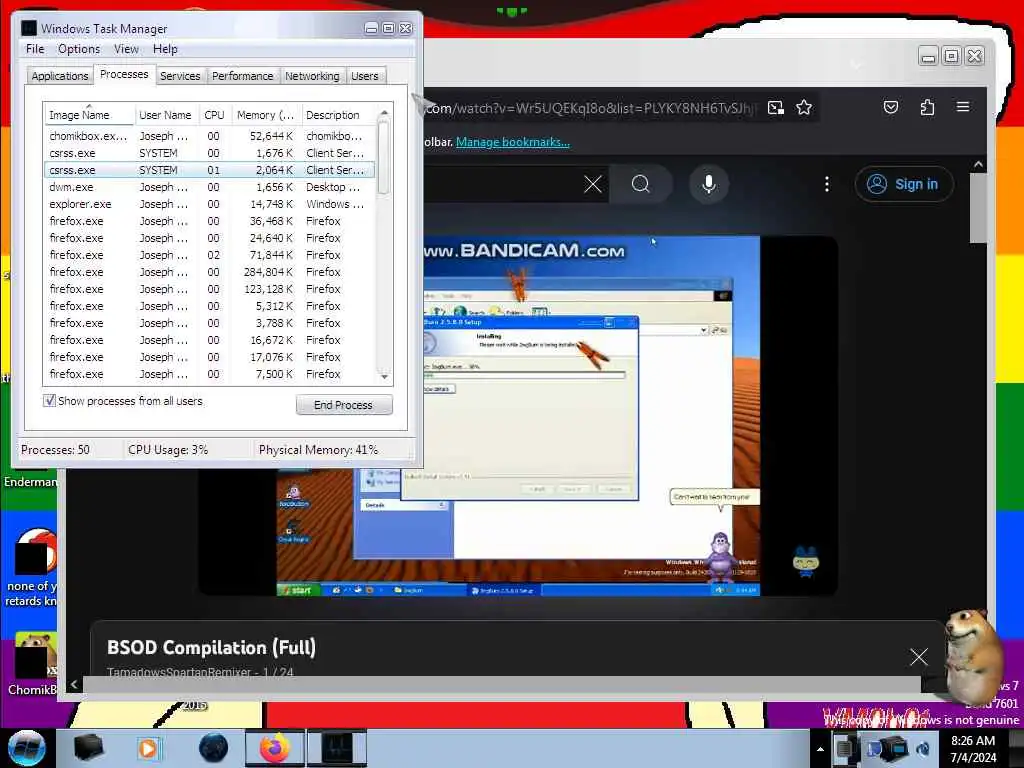
Task: Sort by the Memory column header
Action: coord(266,114)
